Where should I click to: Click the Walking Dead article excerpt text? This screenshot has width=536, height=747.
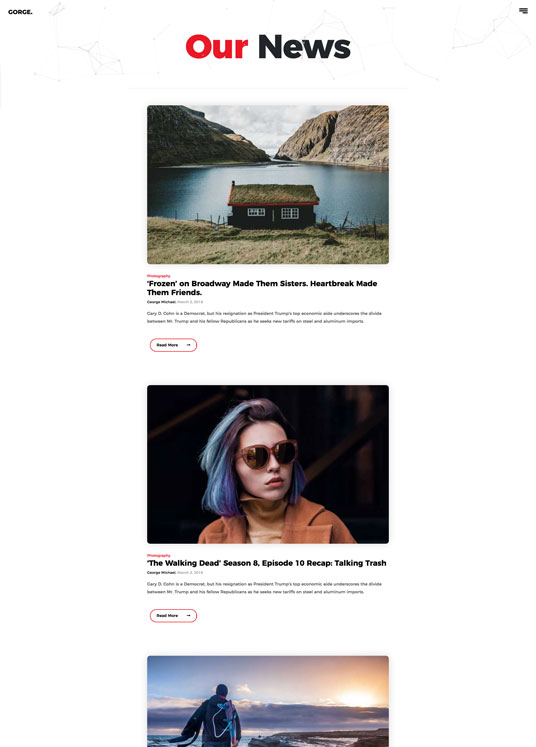click(264, 588)
